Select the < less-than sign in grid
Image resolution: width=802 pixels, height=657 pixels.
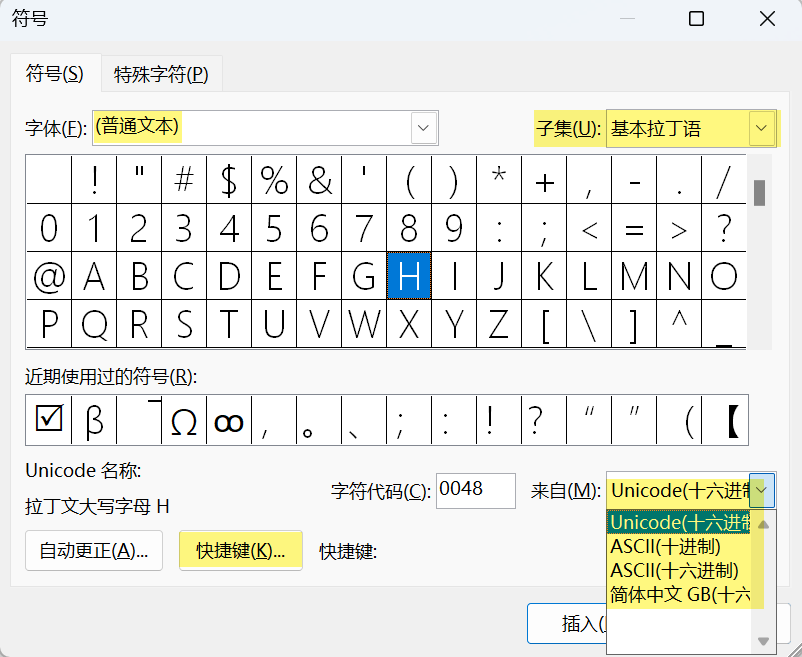point(589,228)
